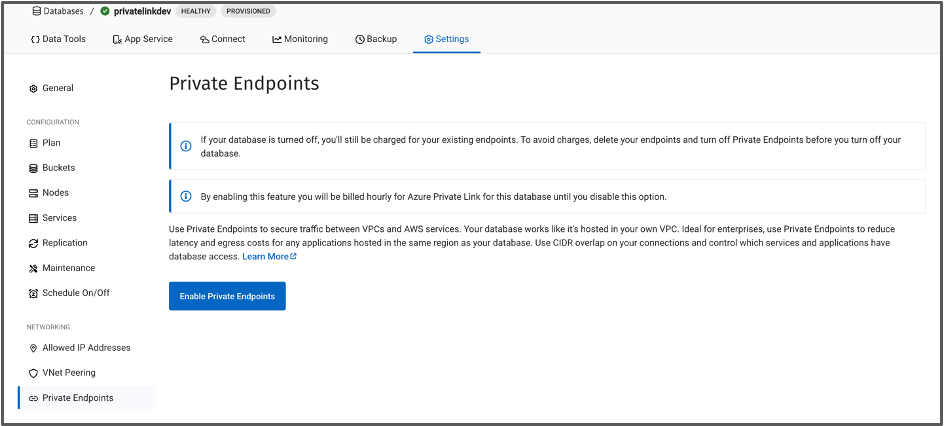Click the Nodes icon in sidebar
The height and width of the screenshot is (426, 944).
tap(34, 193)
